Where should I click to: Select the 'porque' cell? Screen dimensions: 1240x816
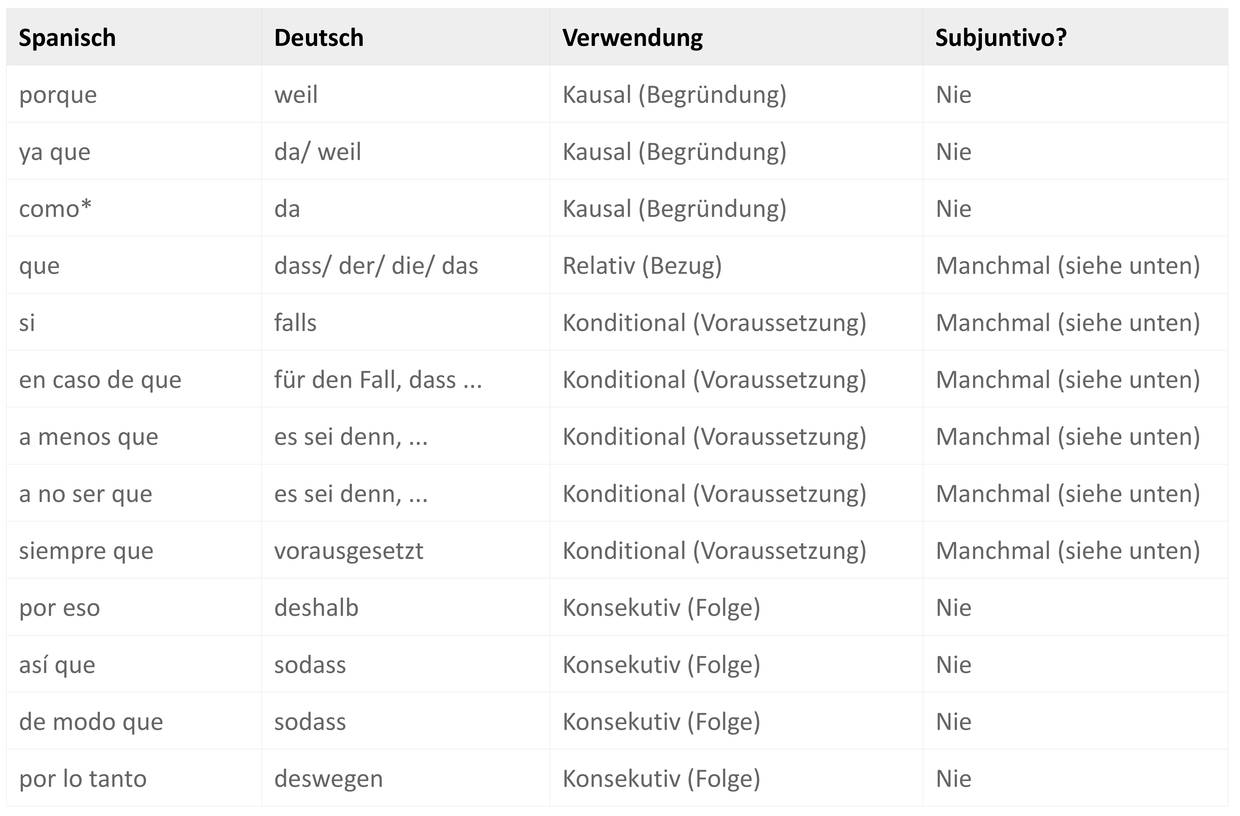point(58,95)
